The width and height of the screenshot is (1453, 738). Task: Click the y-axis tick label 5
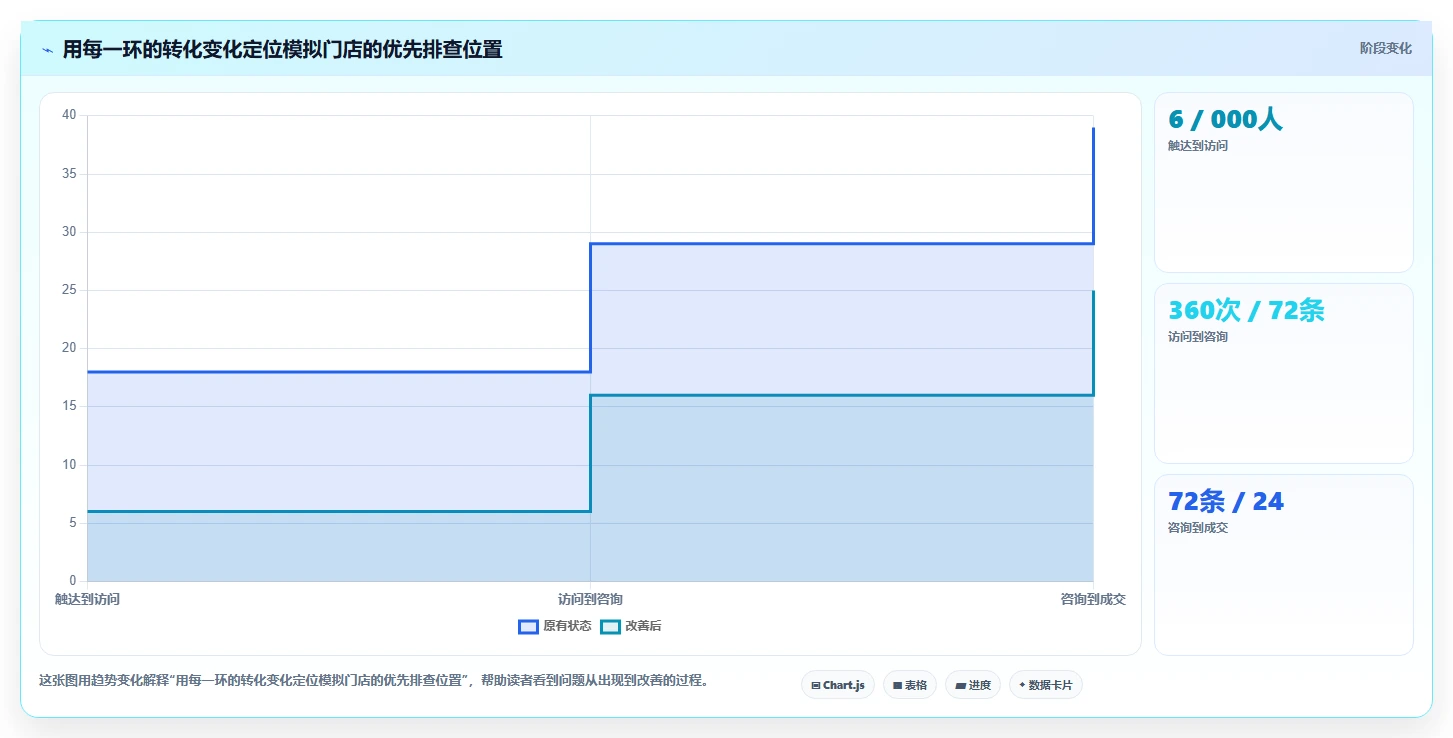(x=72, y=523)
